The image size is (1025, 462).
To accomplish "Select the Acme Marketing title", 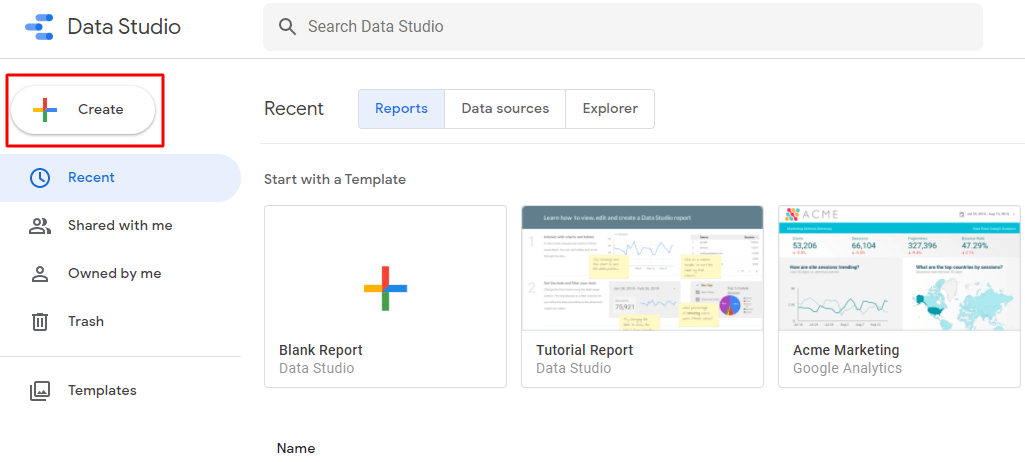I will click(x=846, y=350).
